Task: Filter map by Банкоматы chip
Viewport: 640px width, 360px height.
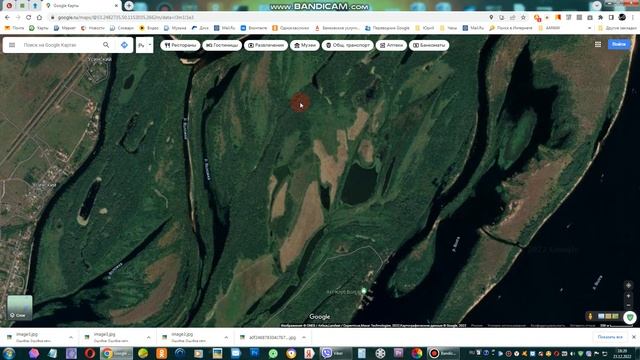Action: click(429, 45)
